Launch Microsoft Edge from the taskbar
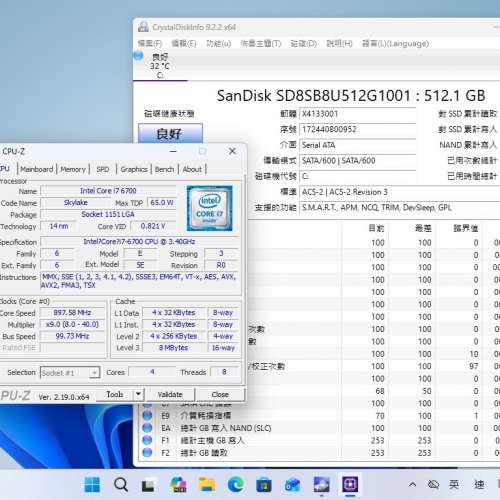Screen dimensions: 500x500 235,484
